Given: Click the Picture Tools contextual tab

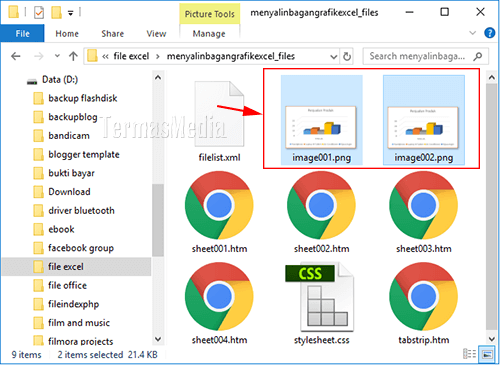Looking at the screenshot, I should (x=210, y=14).
